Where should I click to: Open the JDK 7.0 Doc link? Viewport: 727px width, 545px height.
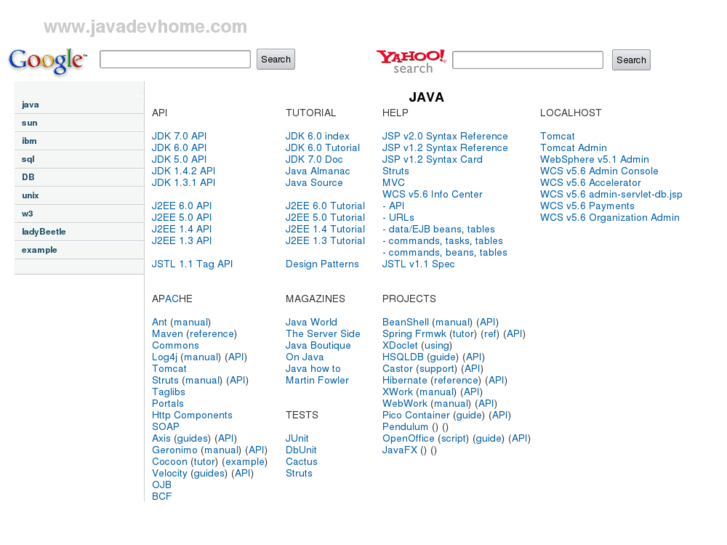[314, 159]
